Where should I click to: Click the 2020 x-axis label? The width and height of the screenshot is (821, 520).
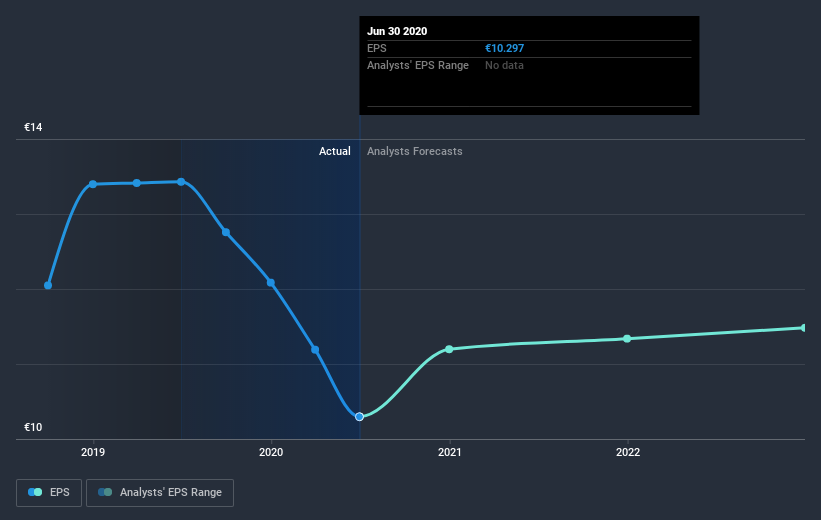pyautogui.click(x=271, y=452)
